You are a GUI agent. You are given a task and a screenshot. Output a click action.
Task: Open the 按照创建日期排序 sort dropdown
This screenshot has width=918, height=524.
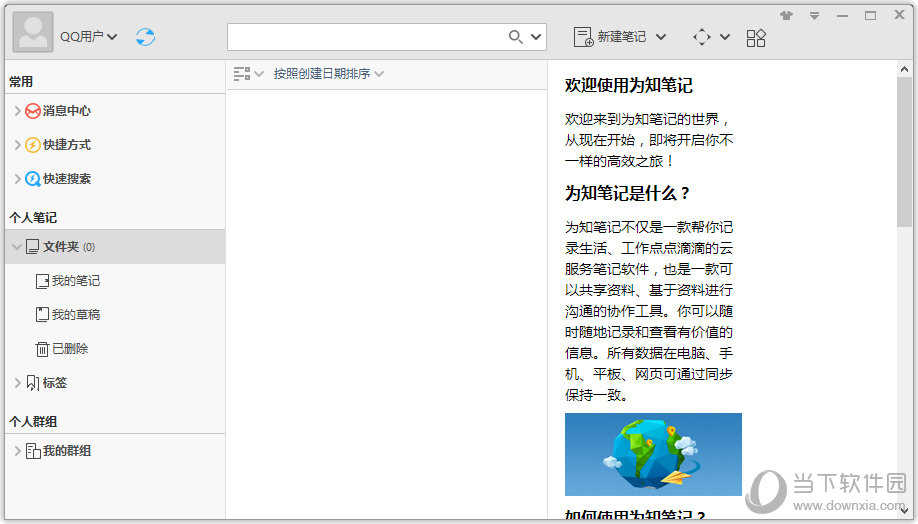pyautogui.click(x=328, y=74)
